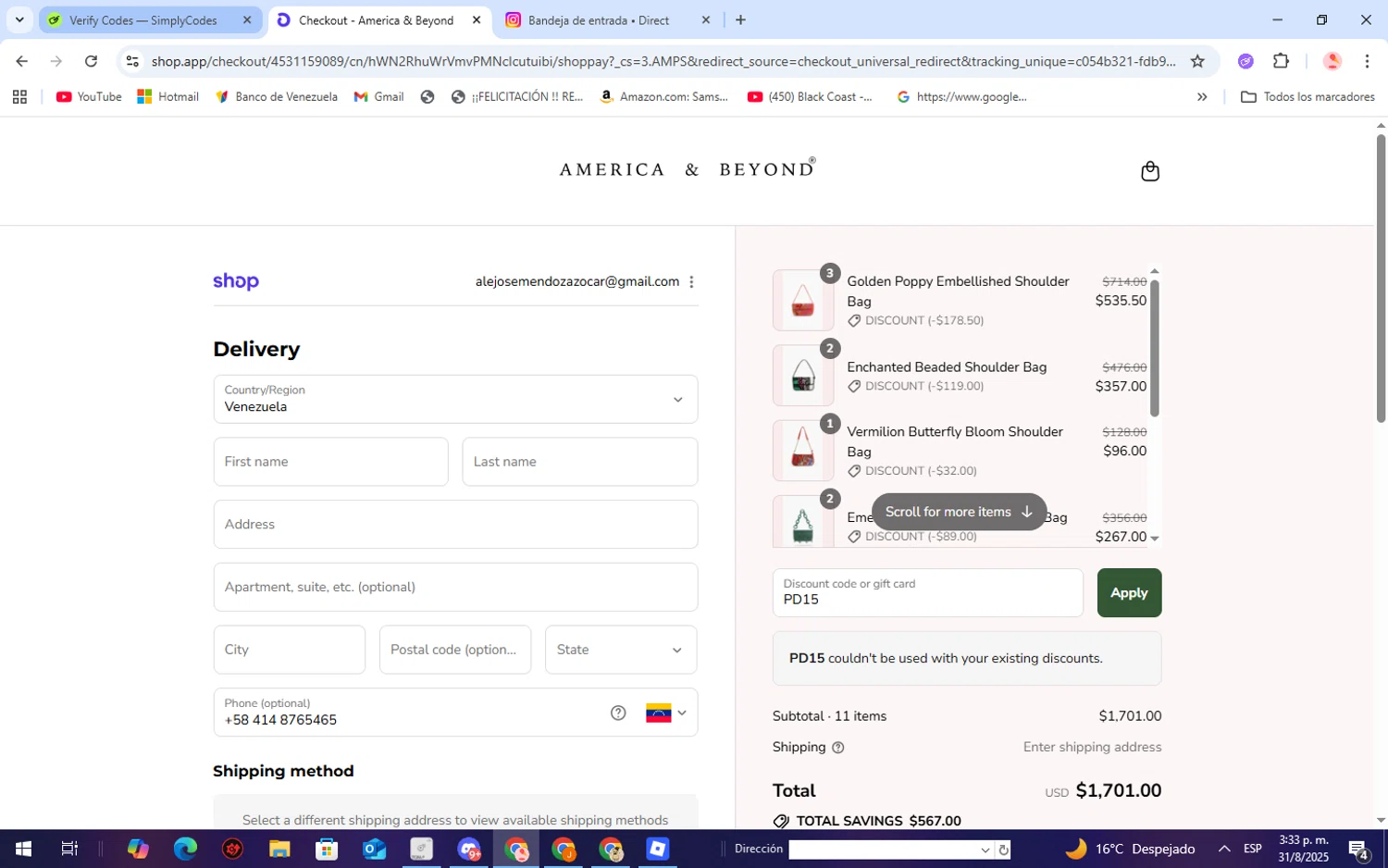Open the Chrome profile avatar
This screenshot has width=1388, height=868.
[1332, 61]
